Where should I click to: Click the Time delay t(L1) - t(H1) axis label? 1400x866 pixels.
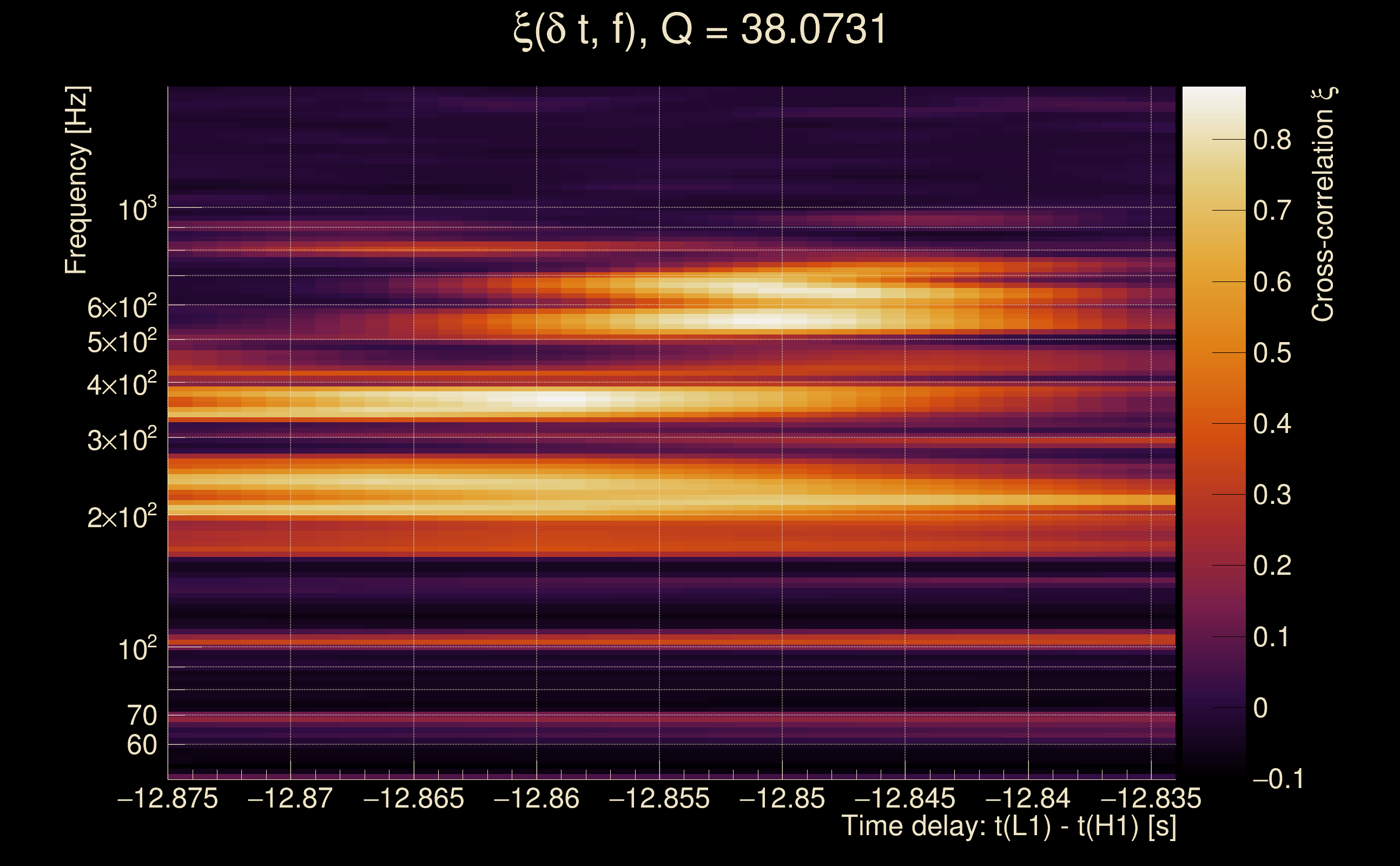[1008, 826]
